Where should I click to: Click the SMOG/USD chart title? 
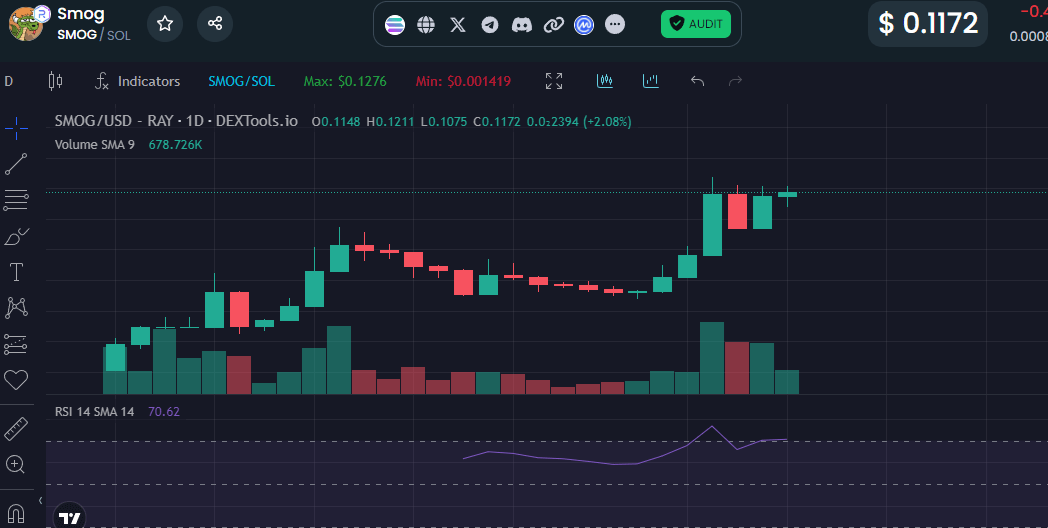176,122
